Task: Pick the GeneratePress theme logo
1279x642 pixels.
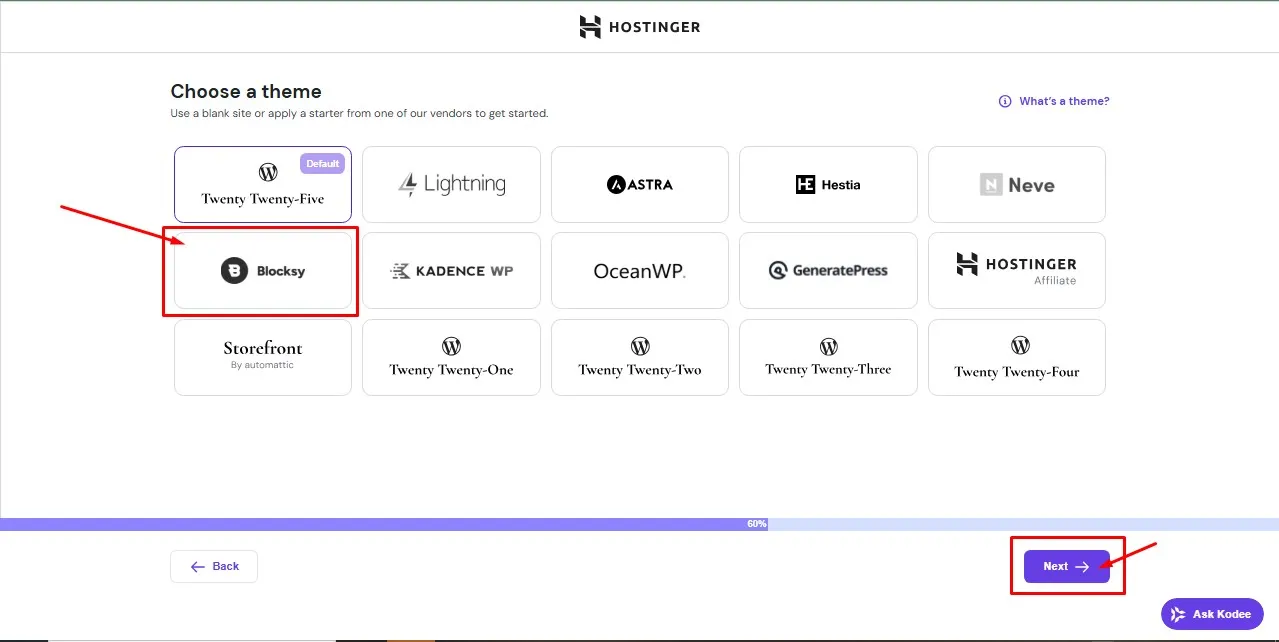Action: 828,271
